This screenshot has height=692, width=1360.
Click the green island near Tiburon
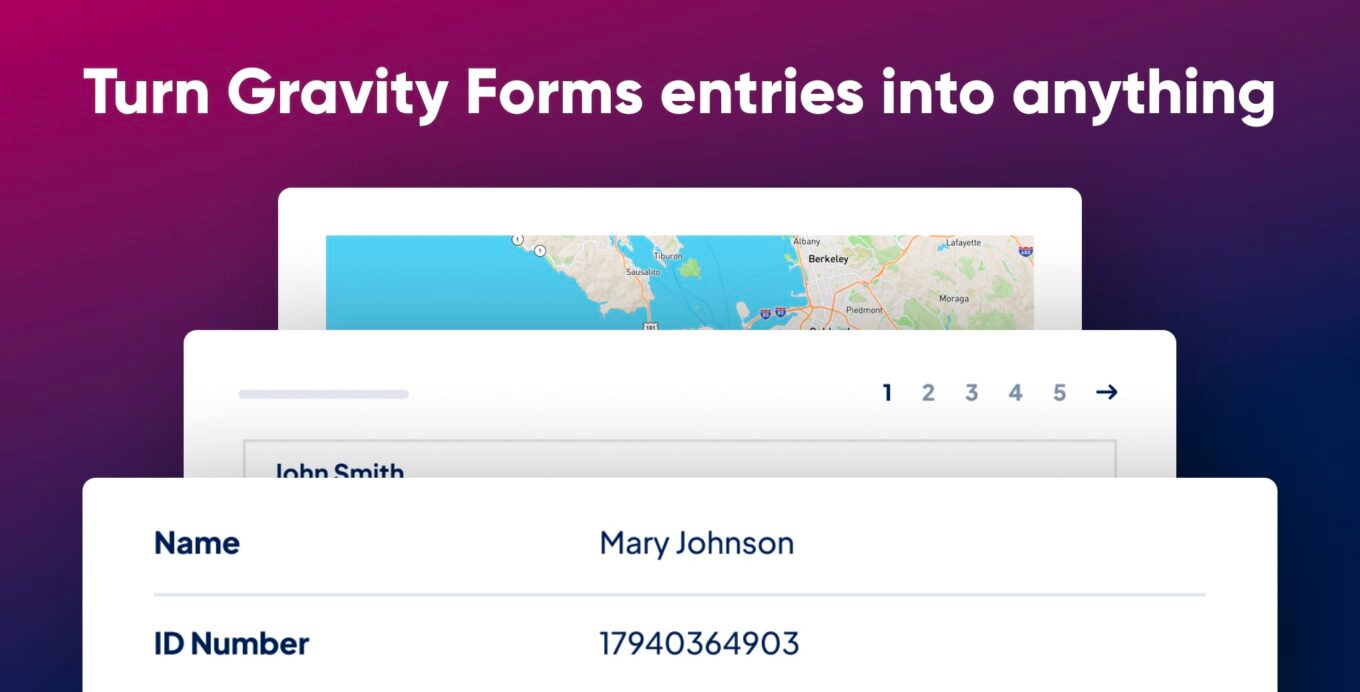click(689, 268)
